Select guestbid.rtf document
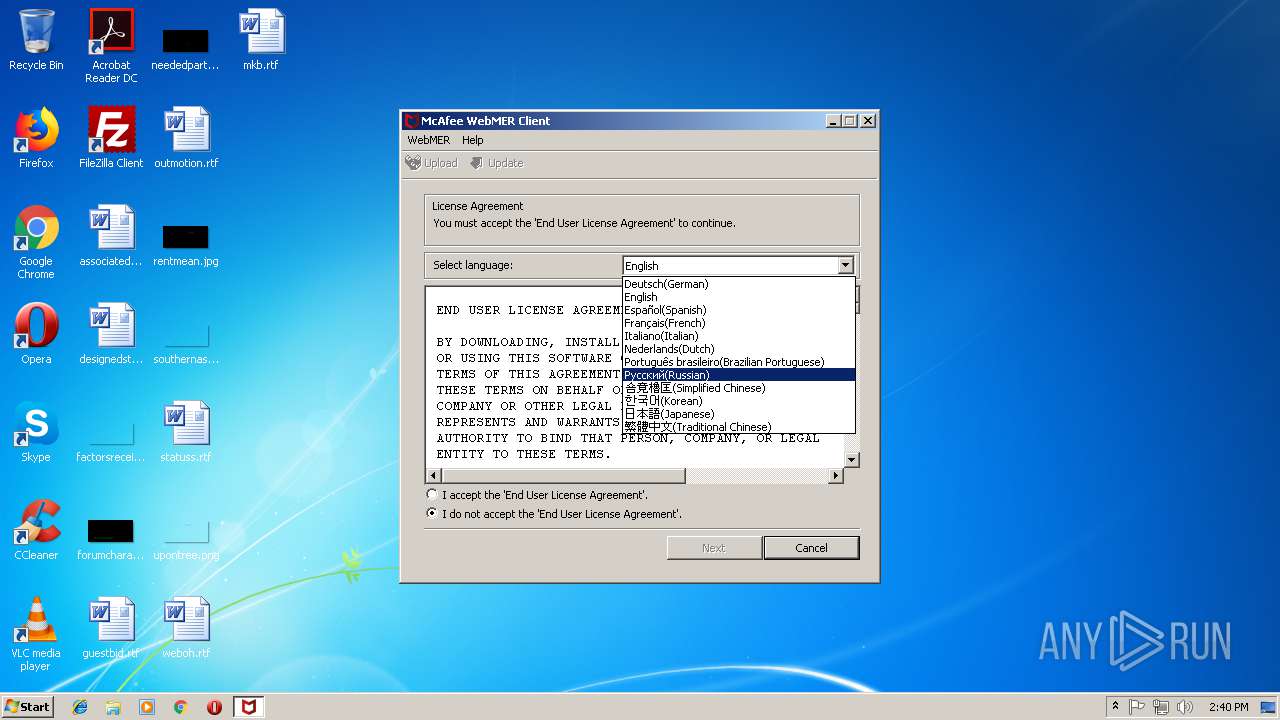 111,628
